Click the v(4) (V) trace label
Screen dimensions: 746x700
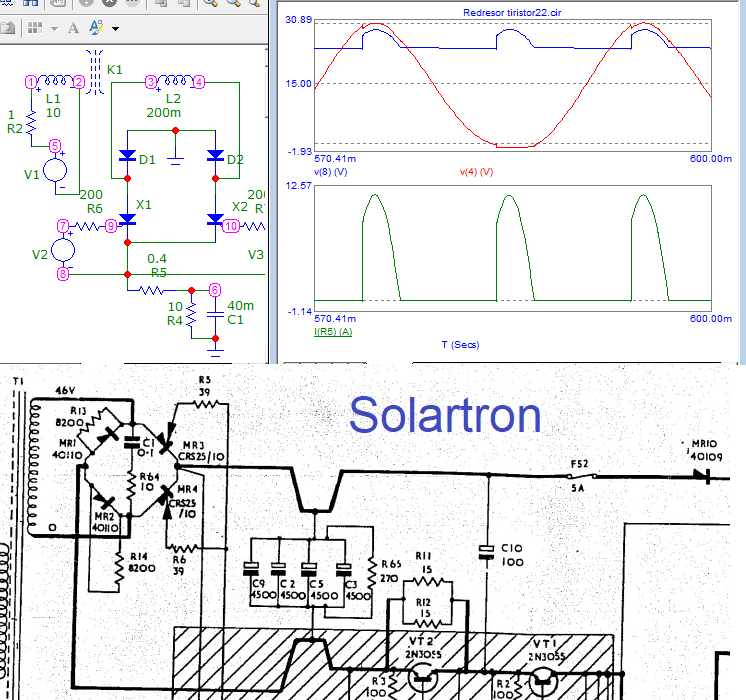pos(476,172)
